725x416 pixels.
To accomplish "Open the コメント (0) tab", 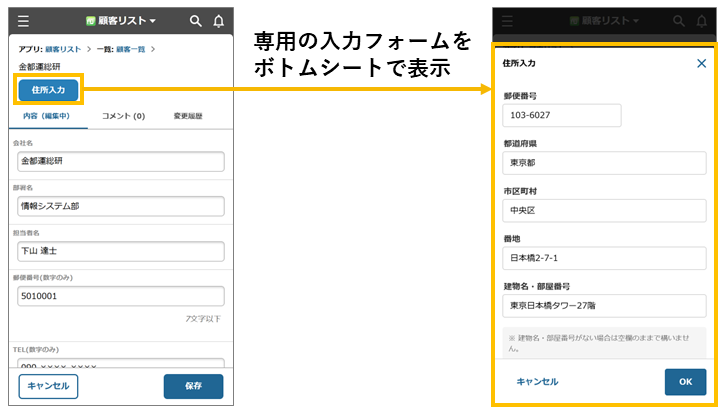I will tap(123, 116).
